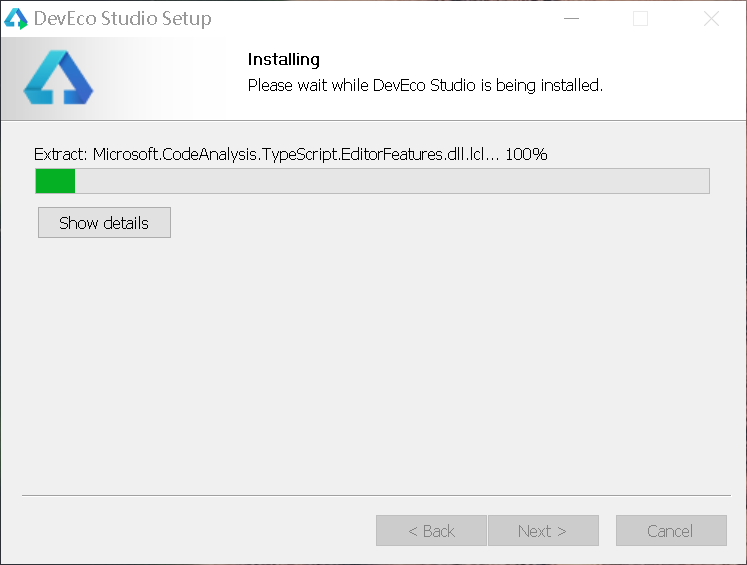The width and height of the screenshot is (747, 565).
Task: Click the 'DevEco Studio Setup' window title text
Action: (x=122, y=19)
